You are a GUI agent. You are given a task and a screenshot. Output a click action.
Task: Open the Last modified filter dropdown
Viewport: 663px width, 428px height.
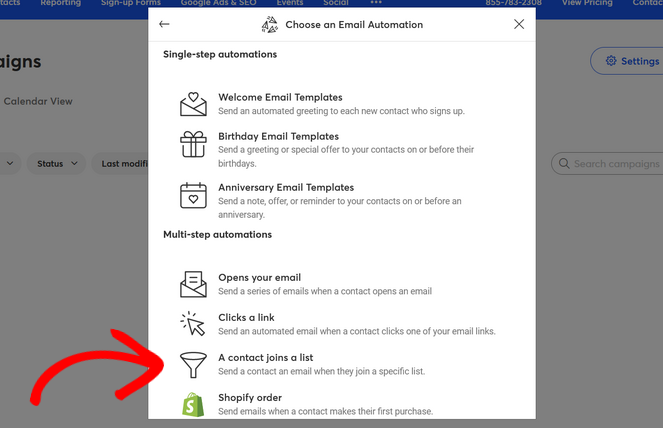coord(120,164)
